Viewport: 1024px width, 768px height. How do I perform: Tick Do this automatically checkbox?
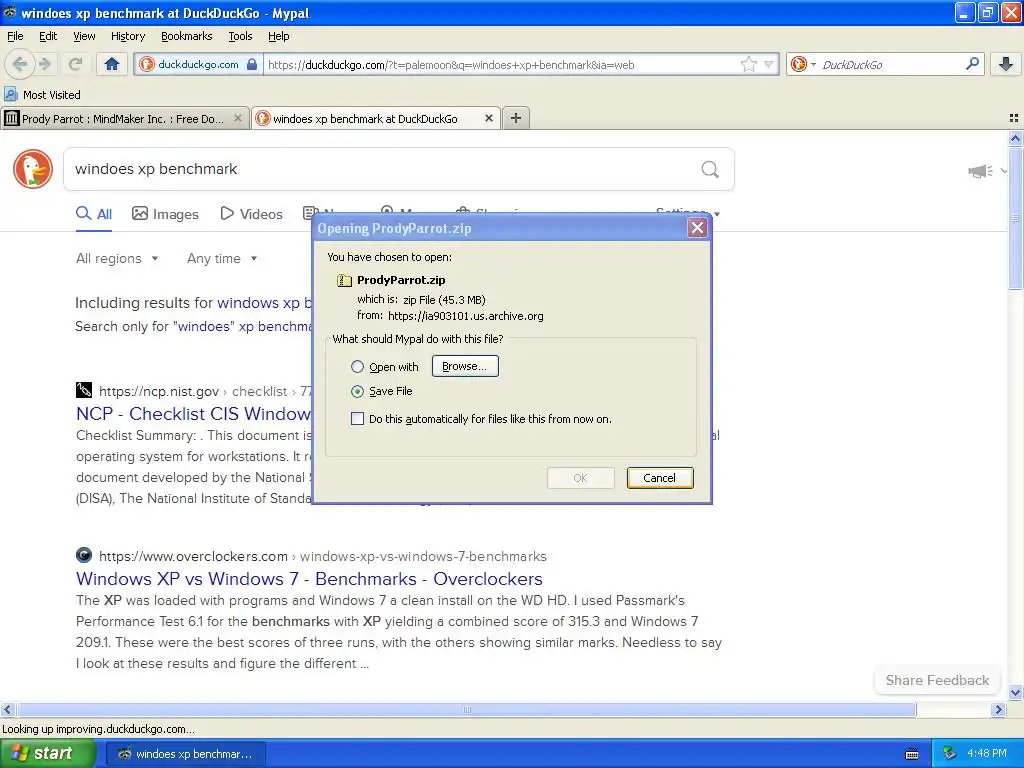click(357, 419)
